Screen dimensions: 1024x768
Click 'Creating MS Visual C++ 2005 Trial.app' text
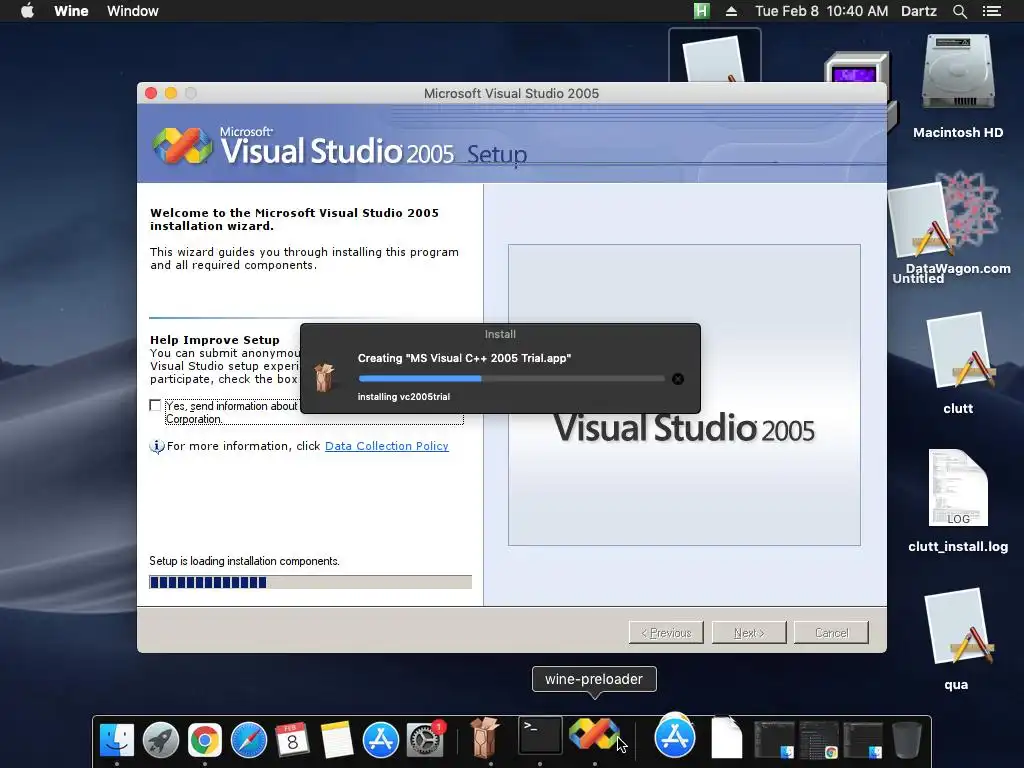(x=464, y=358)
